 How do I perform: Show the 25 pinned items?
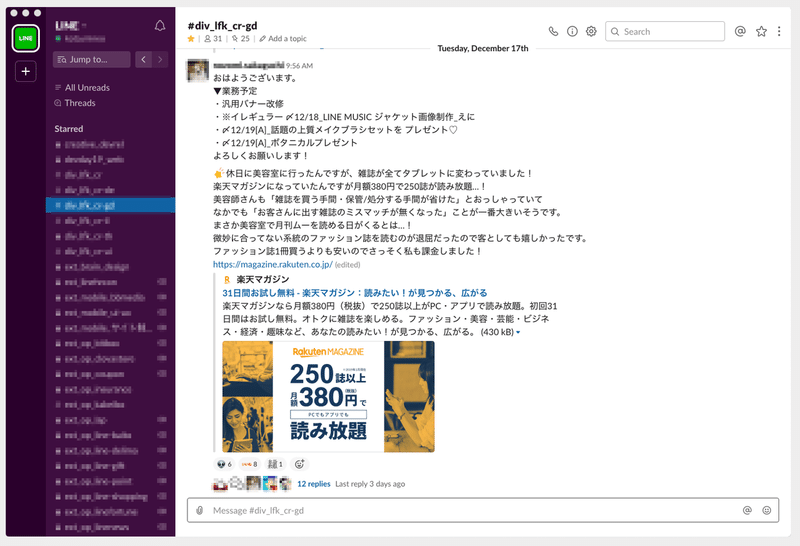[x=241, y=39]
